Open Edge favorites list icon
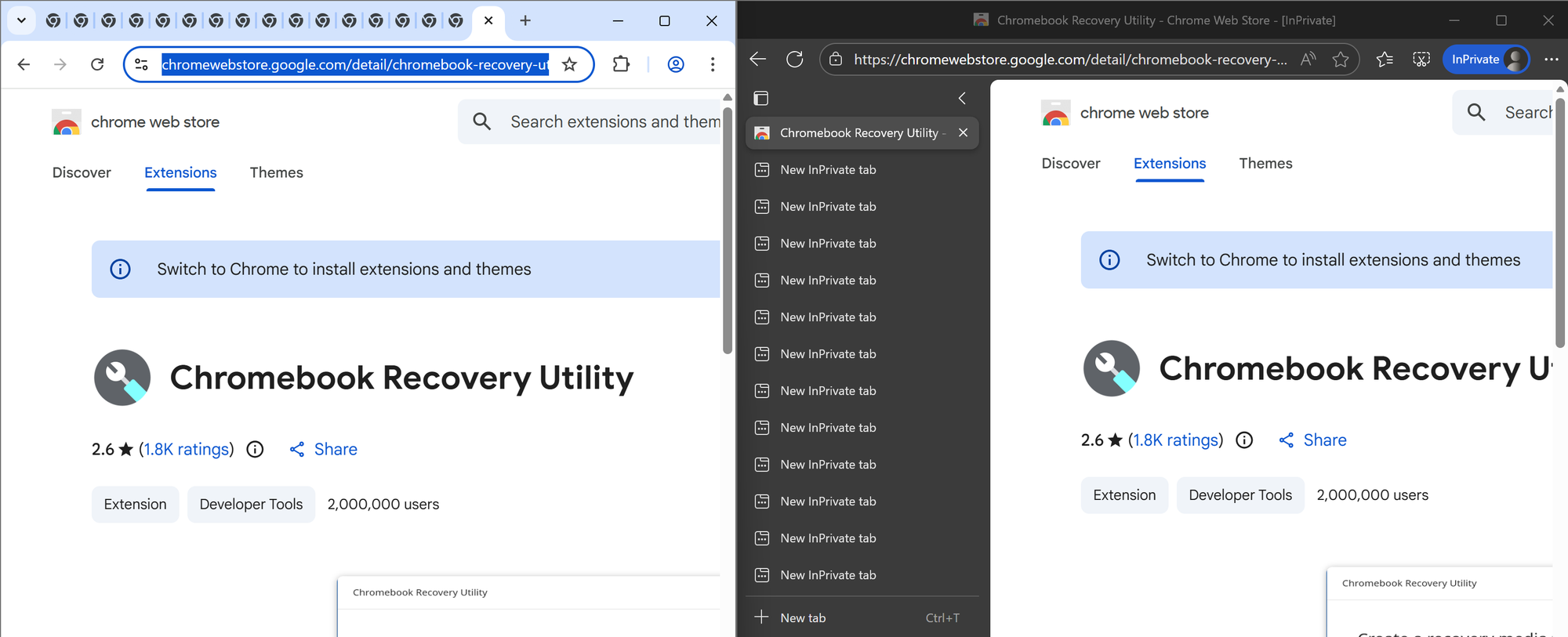 [x=1385, y=60]
